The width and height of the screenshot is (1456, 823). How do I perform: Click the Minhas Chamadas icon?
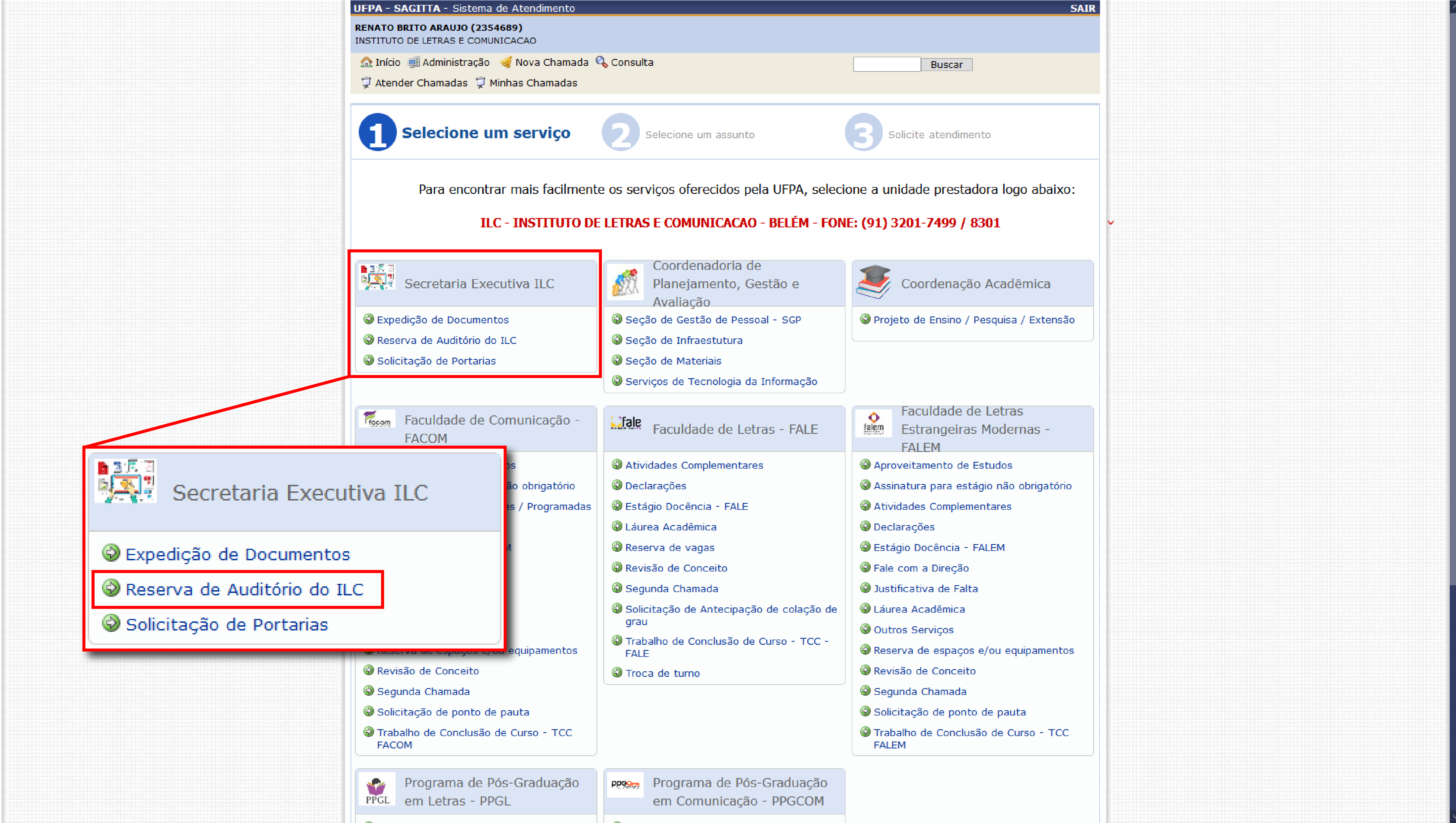pos(480,83)
